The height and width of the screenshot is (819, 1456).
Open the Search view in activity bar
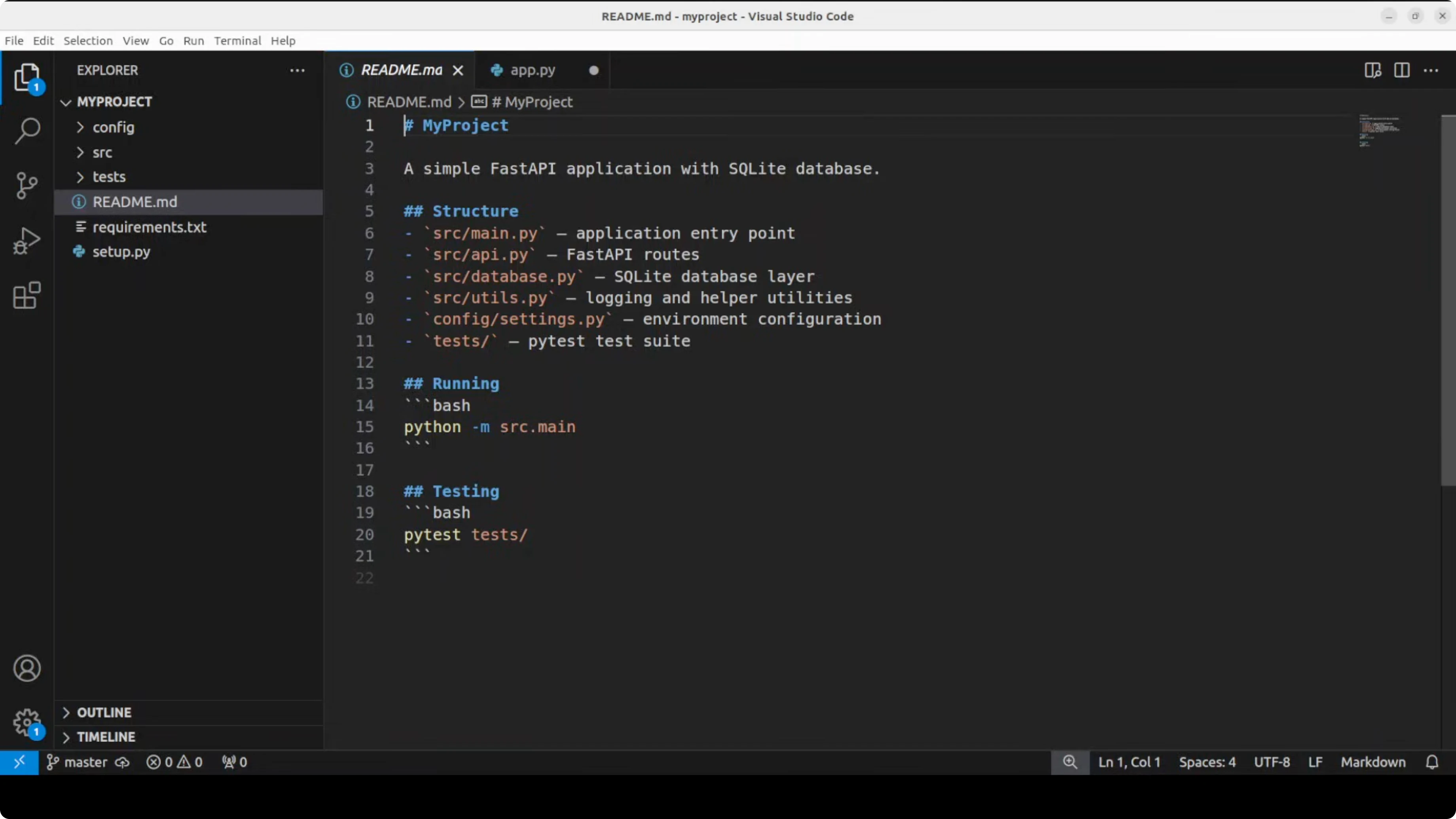coord(27,131)
